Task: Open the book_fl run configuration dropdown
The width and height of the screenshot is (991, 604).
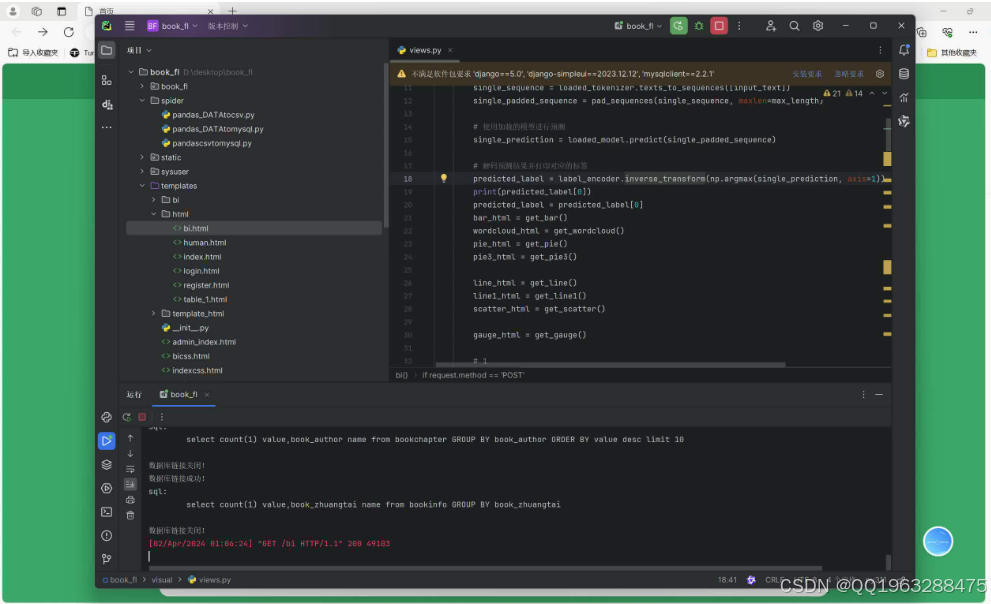Action: 638,26
